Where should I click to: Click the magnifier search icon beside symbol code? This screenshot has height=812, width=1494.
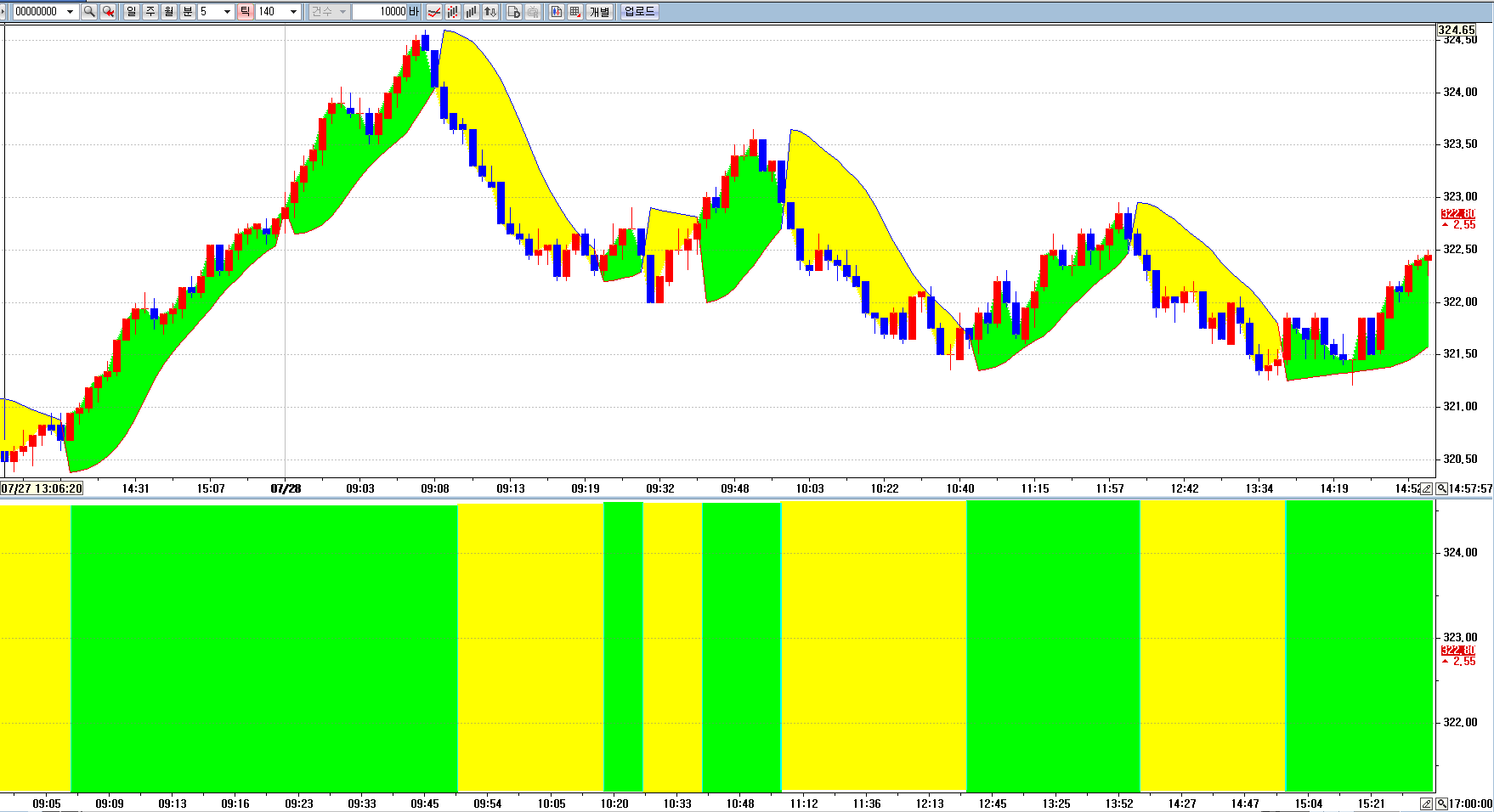(x=89, y=11)
